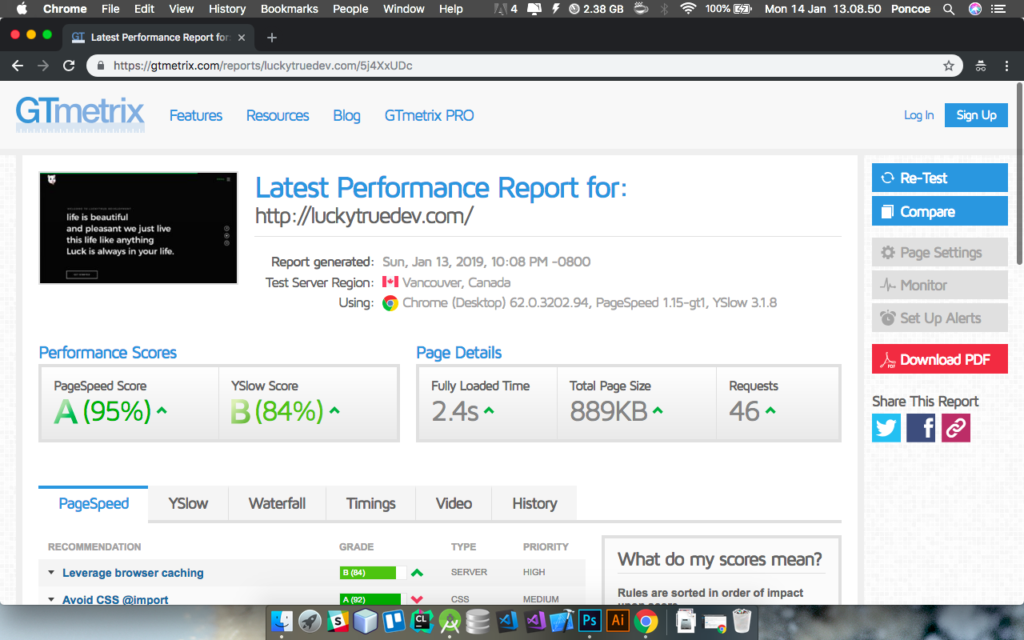Click the incognito icon beside the address bar
Viewport: 1024px width, 640px height.
pos(980,65)
